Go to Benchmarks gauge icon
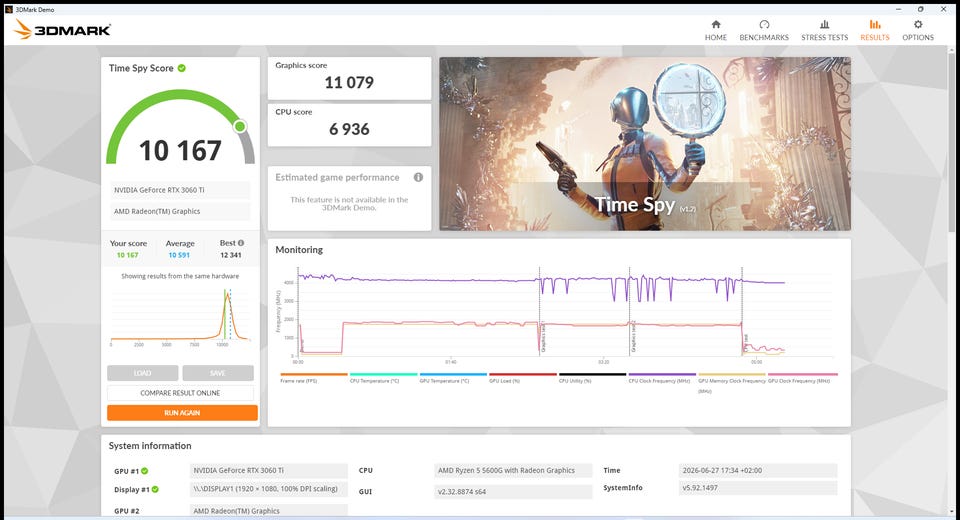 point(764,24)
